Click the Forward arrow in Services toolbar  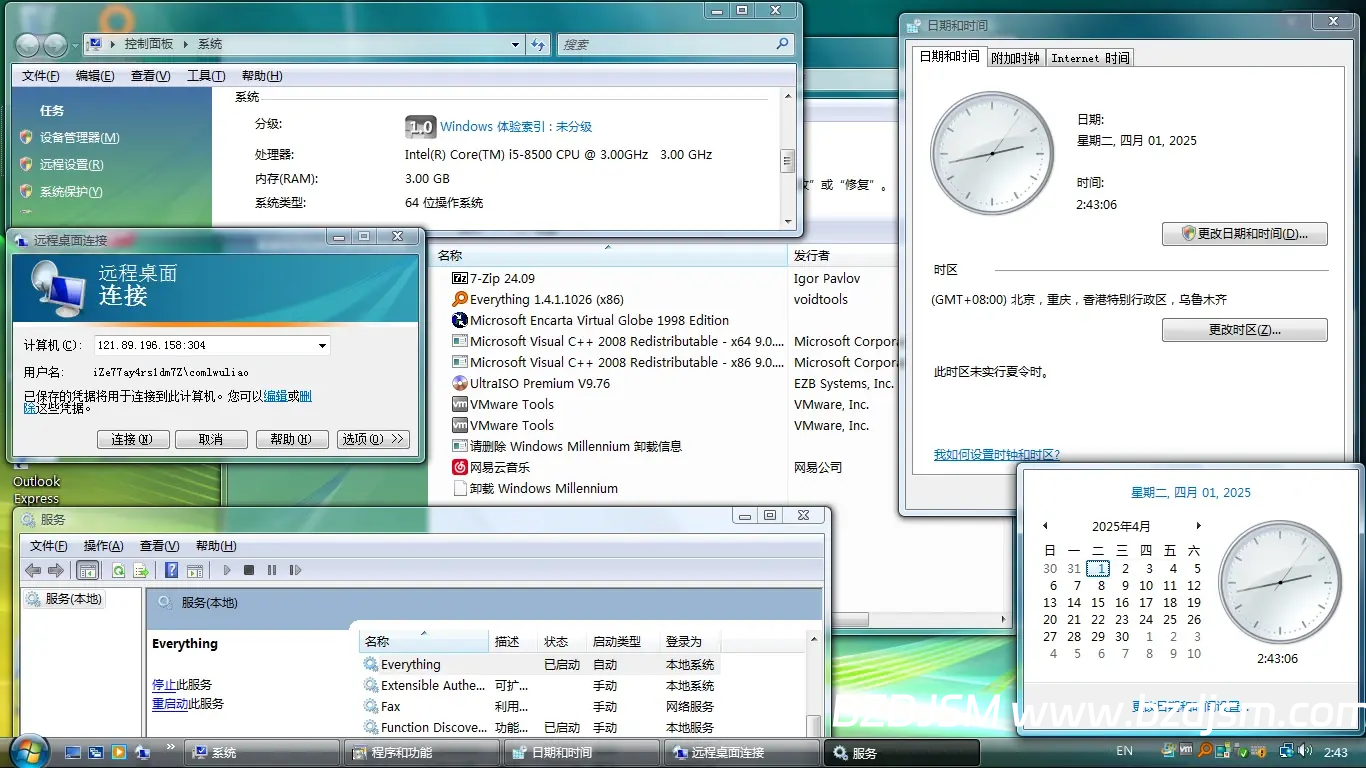pos(56,570)
